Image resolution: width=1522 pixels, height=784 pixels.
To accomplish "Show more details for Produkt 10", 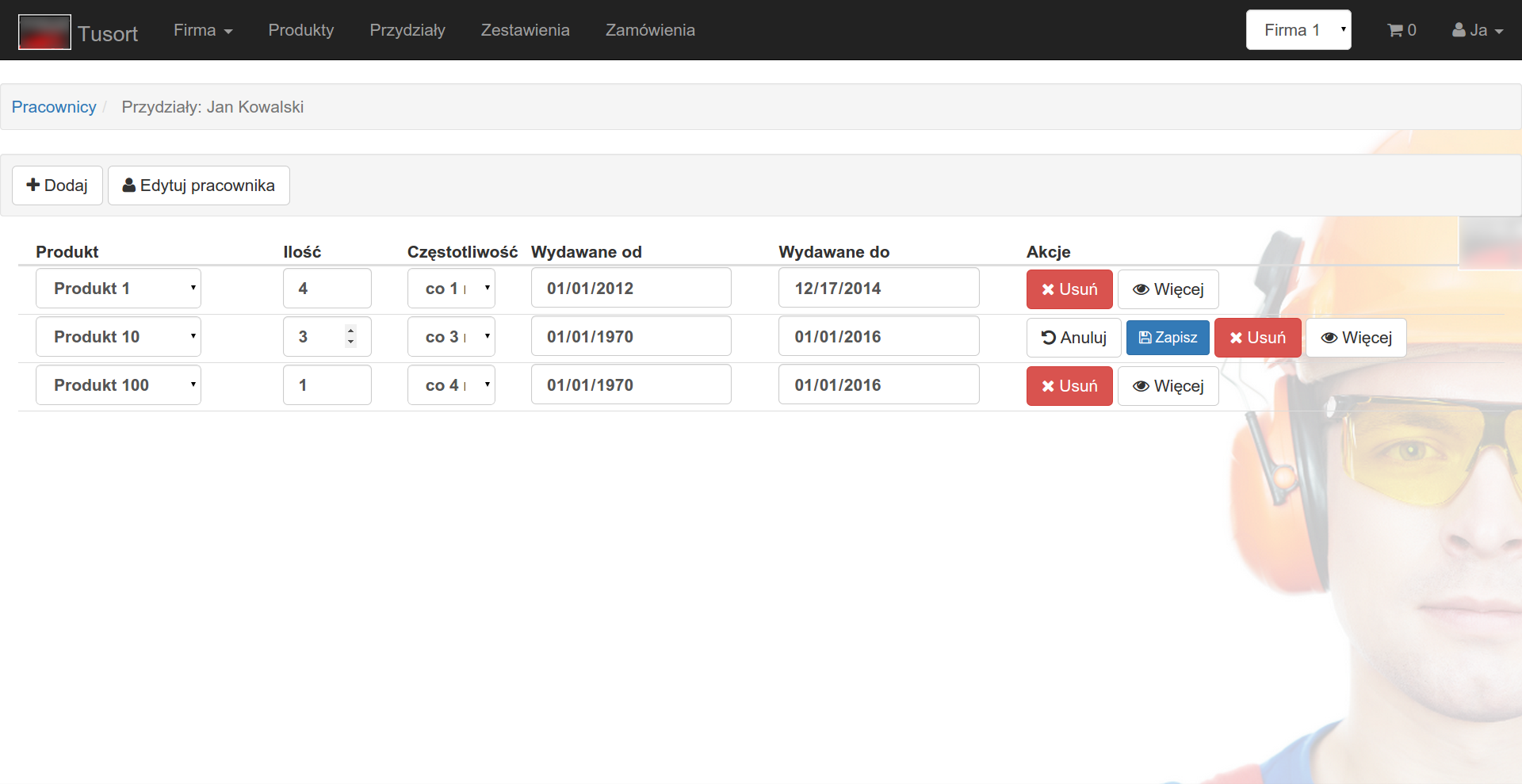I will point(1356,338).
